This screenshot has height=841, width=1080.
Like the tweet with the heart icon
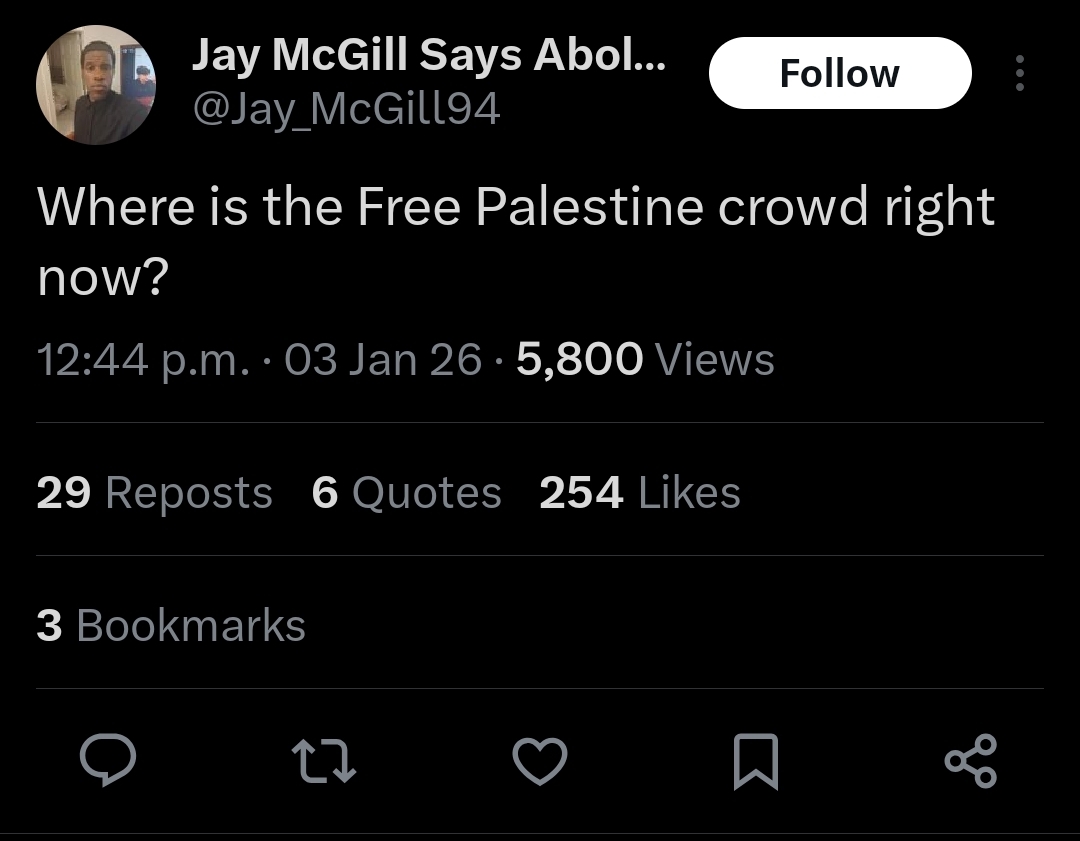pos(540,760)
